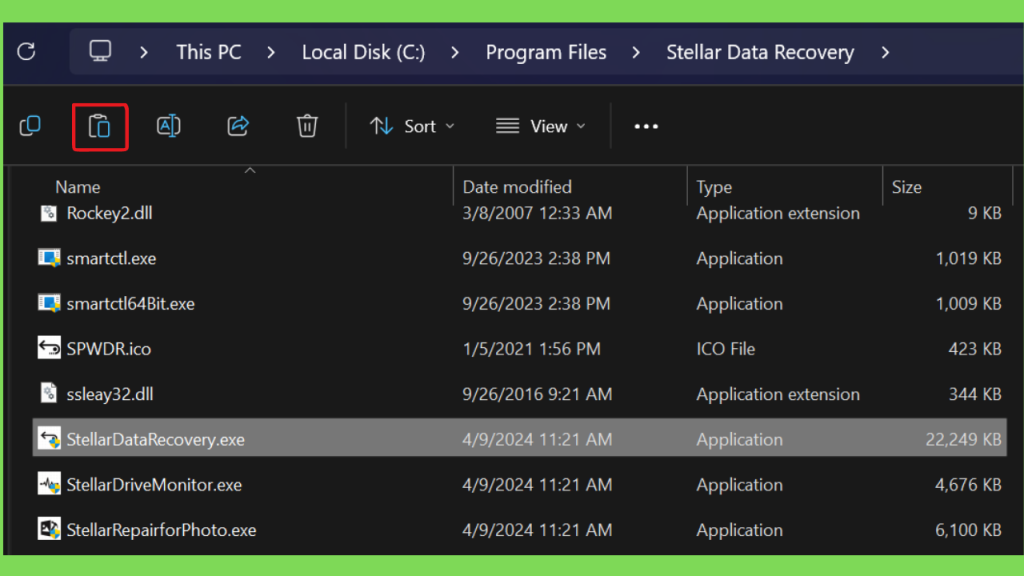Open the Sort dropdown
Viewport: 1024px width, 576px height.
pos(412,126)
